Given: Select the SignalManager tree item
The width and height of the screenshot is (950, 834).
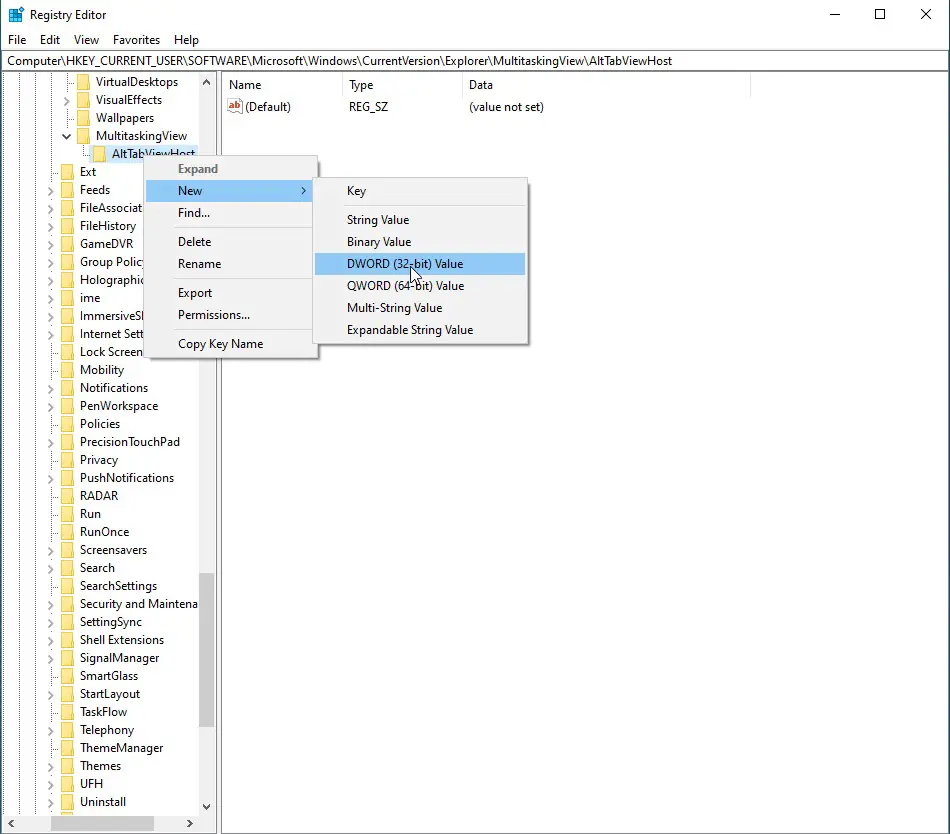Looking at the screenshot, I should pos(119,658).
